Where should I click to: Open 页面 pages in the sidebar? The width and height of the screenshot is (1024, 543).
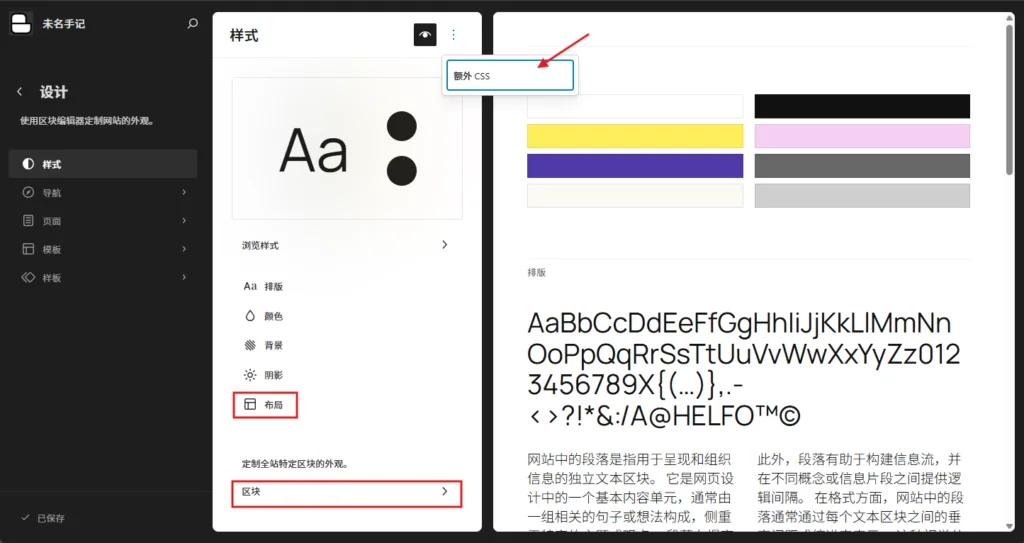(x=103, y=221)
